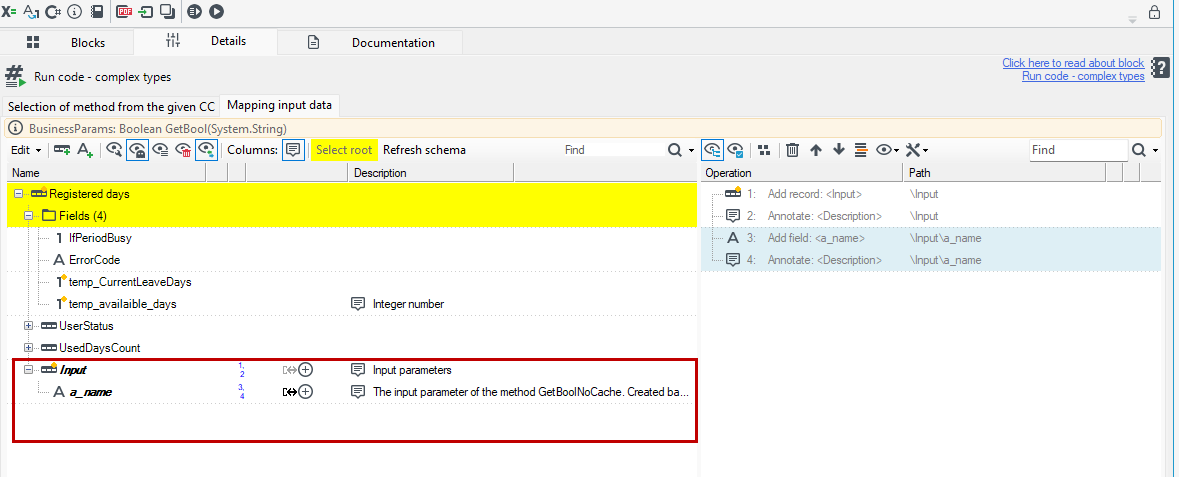Click the Refresh schema button

click(x=425, y=150)
